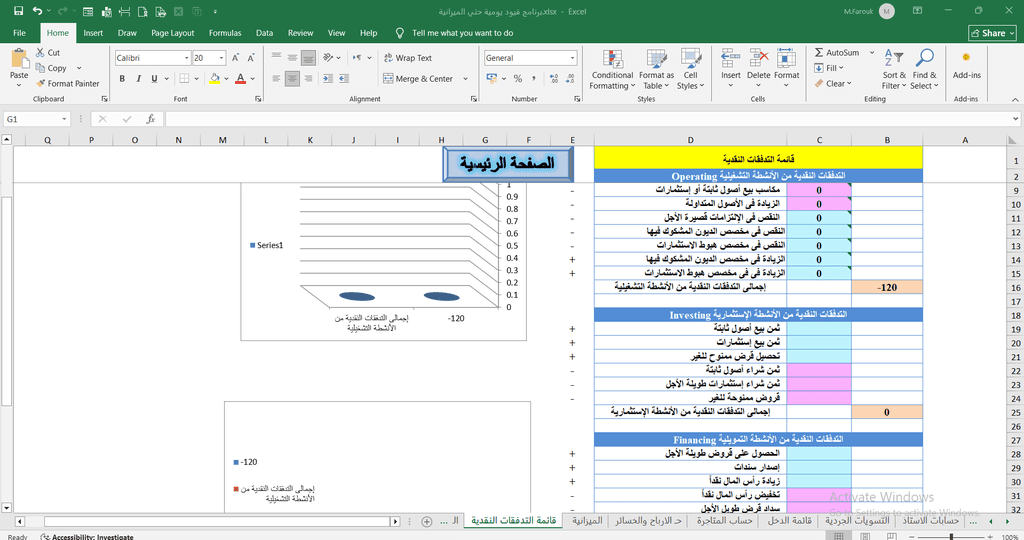The height and width of the screenshot is (540, 1024).
Task: Open Sort & Filter
Action: (894, 69)
